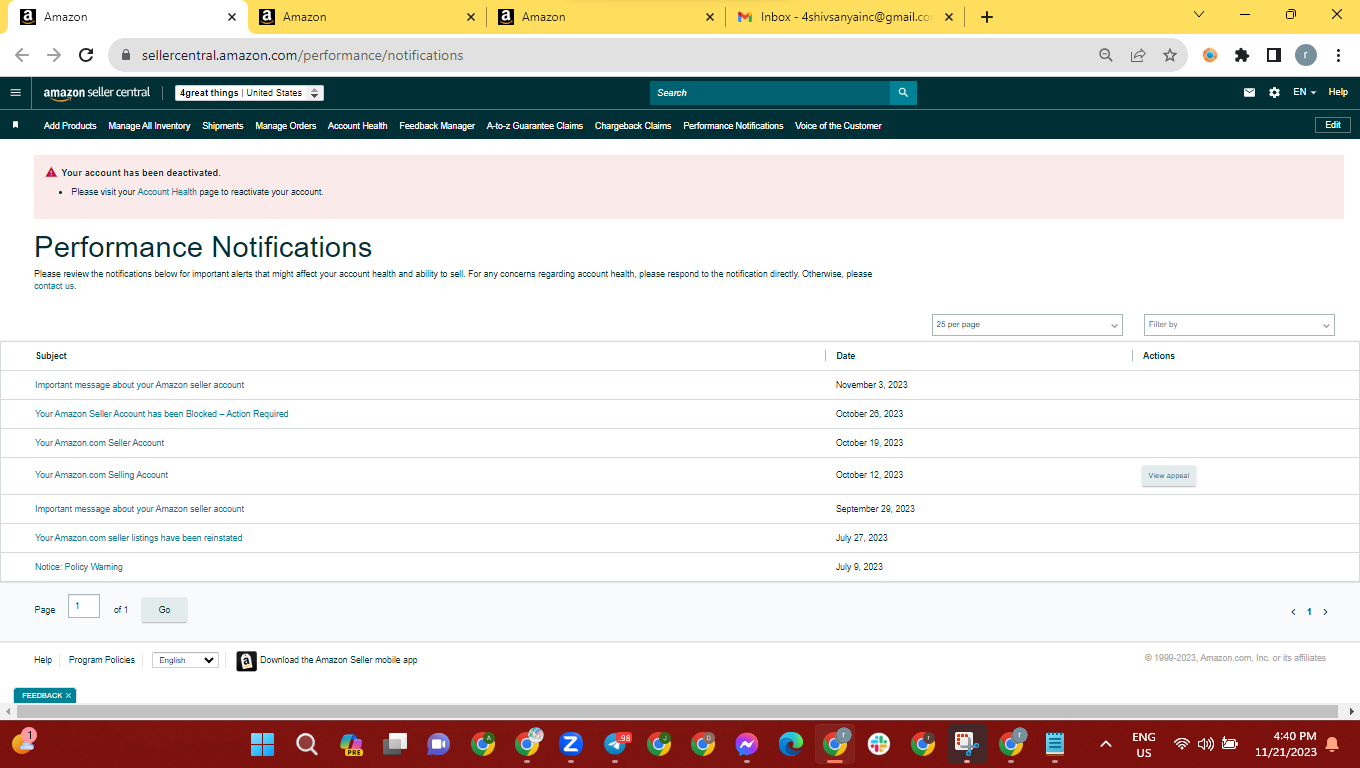
Task: Click the Help link in the top header
Action: (x=1338, y=93)
